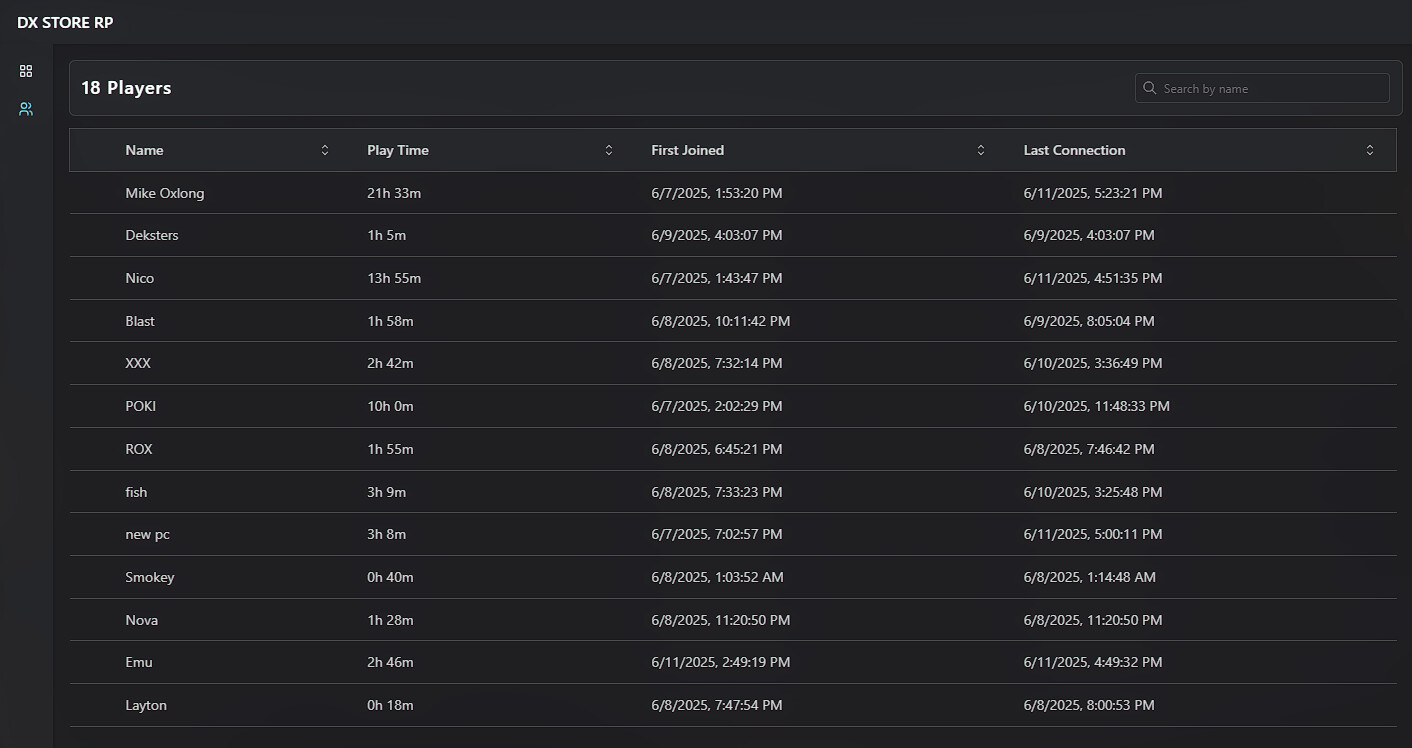1412x748 pixels.
Task: Toggle sort arrows on First Joined column
Action: (x=981, y=150)
